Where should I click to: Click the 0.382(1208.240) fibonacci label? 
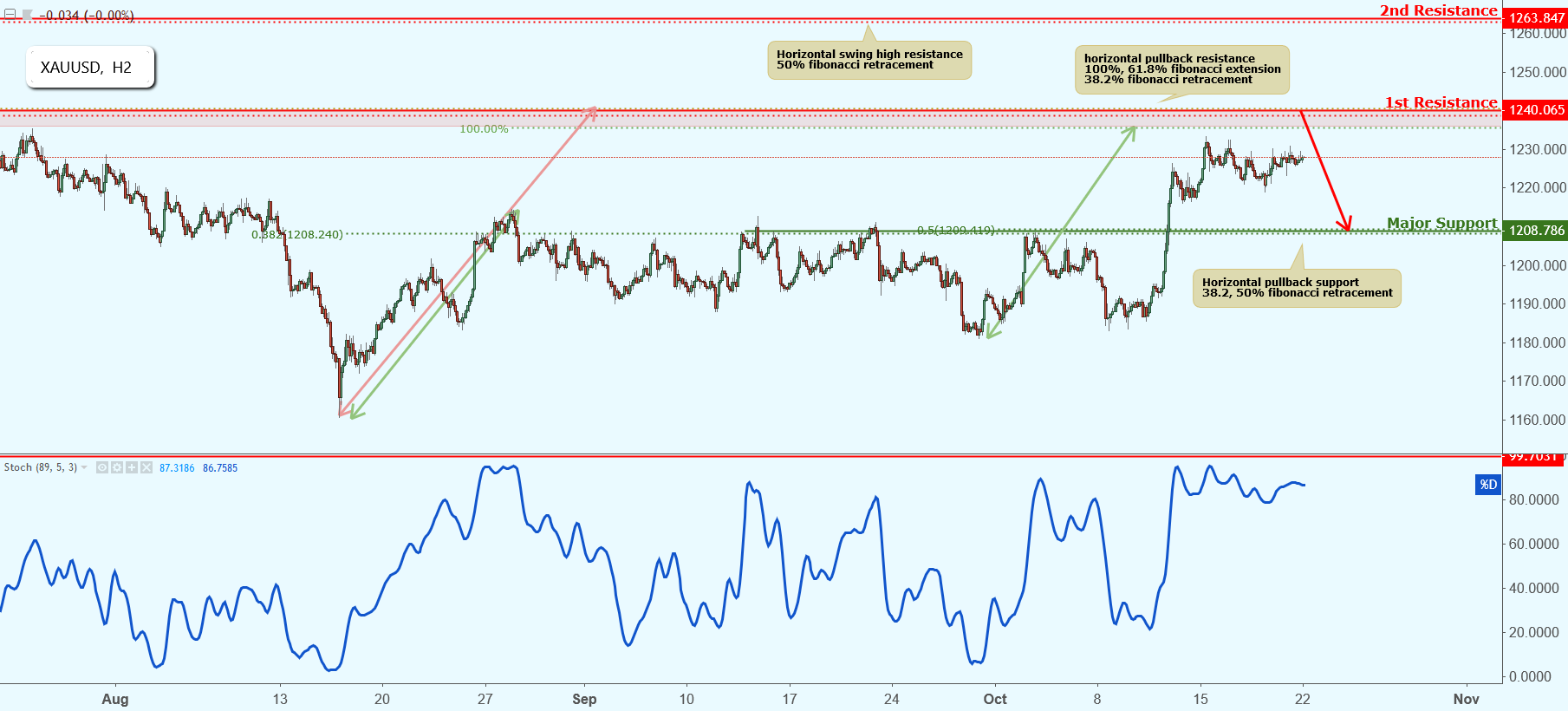coord(297,234)
